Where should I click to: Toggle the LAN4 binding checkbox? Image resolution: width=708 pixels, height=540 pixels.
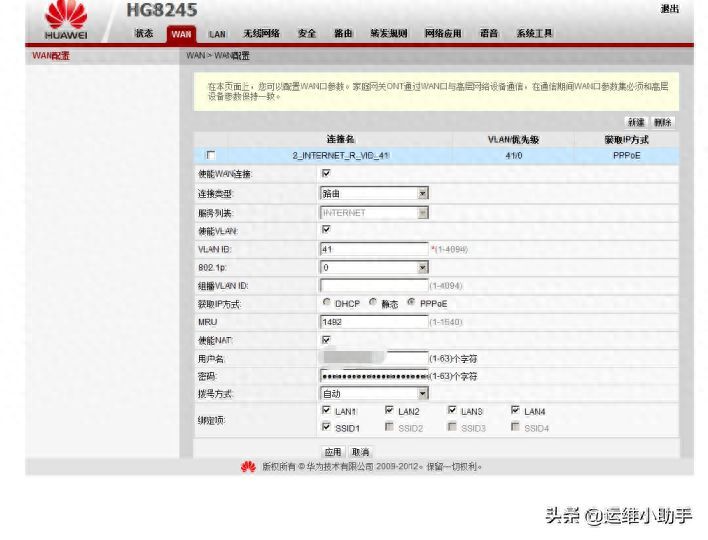tap(515, 410)
